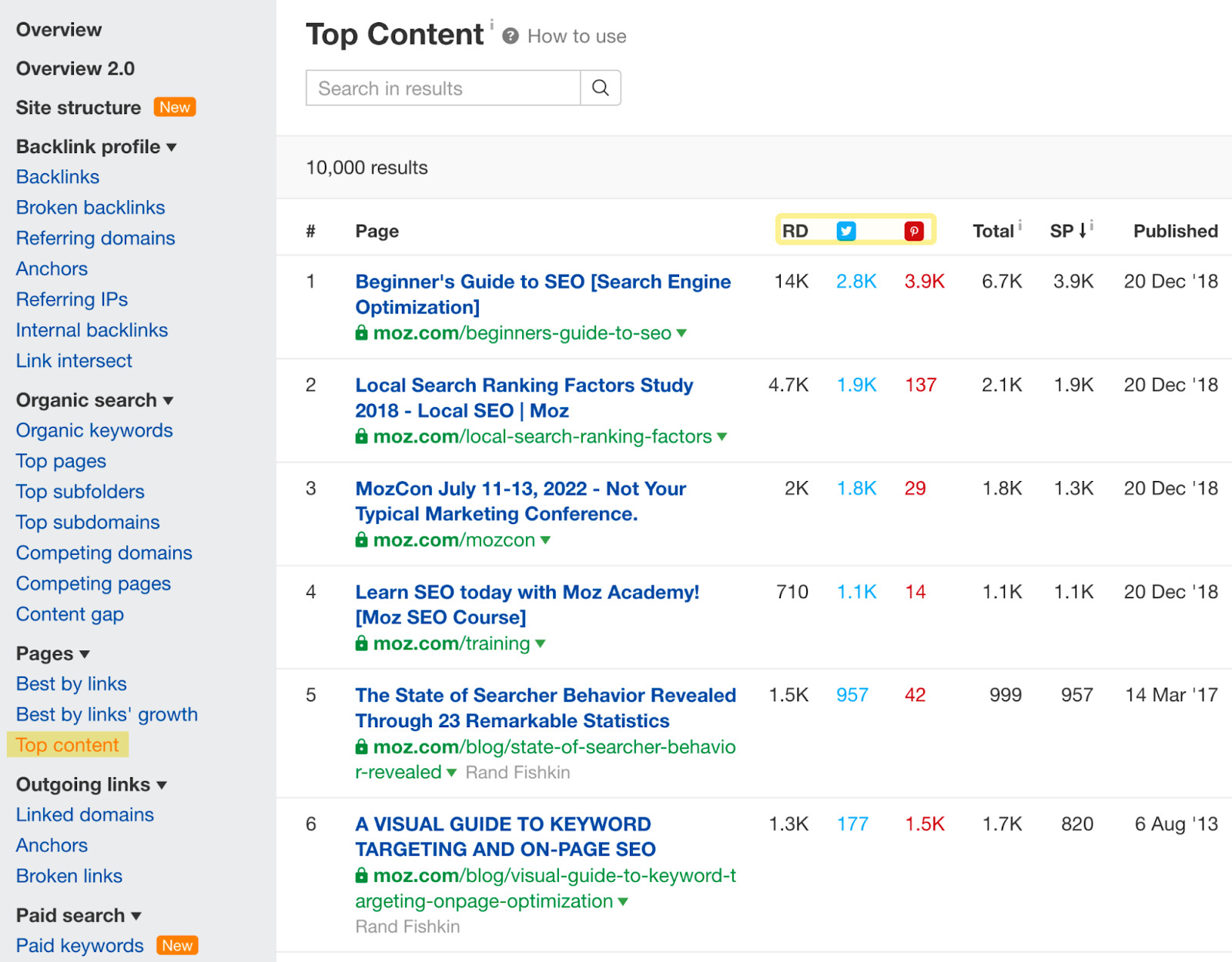Go to the Backlinks report
Screen dimensions: 1232x962
coord(58,177)
